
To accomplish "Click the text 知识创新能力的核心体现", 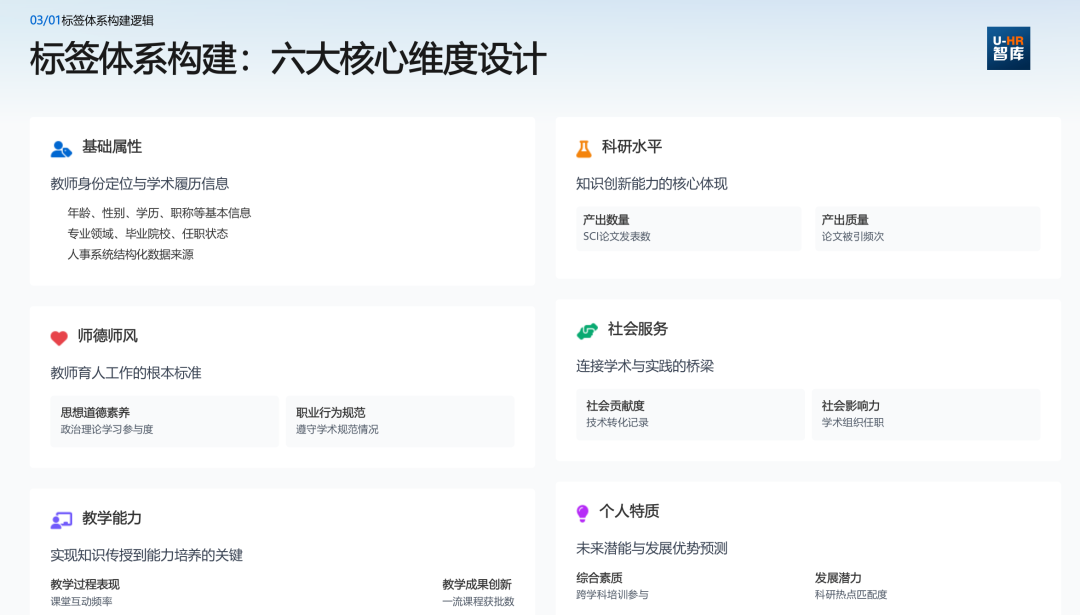I will point(652,184).
